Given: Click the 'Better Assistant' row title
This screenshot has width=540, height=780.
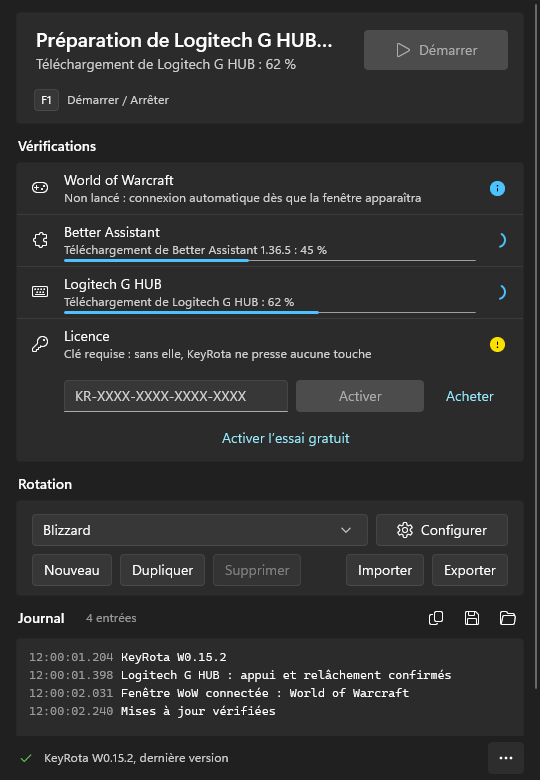Looking at the screenshot, I should click(112, 232).
